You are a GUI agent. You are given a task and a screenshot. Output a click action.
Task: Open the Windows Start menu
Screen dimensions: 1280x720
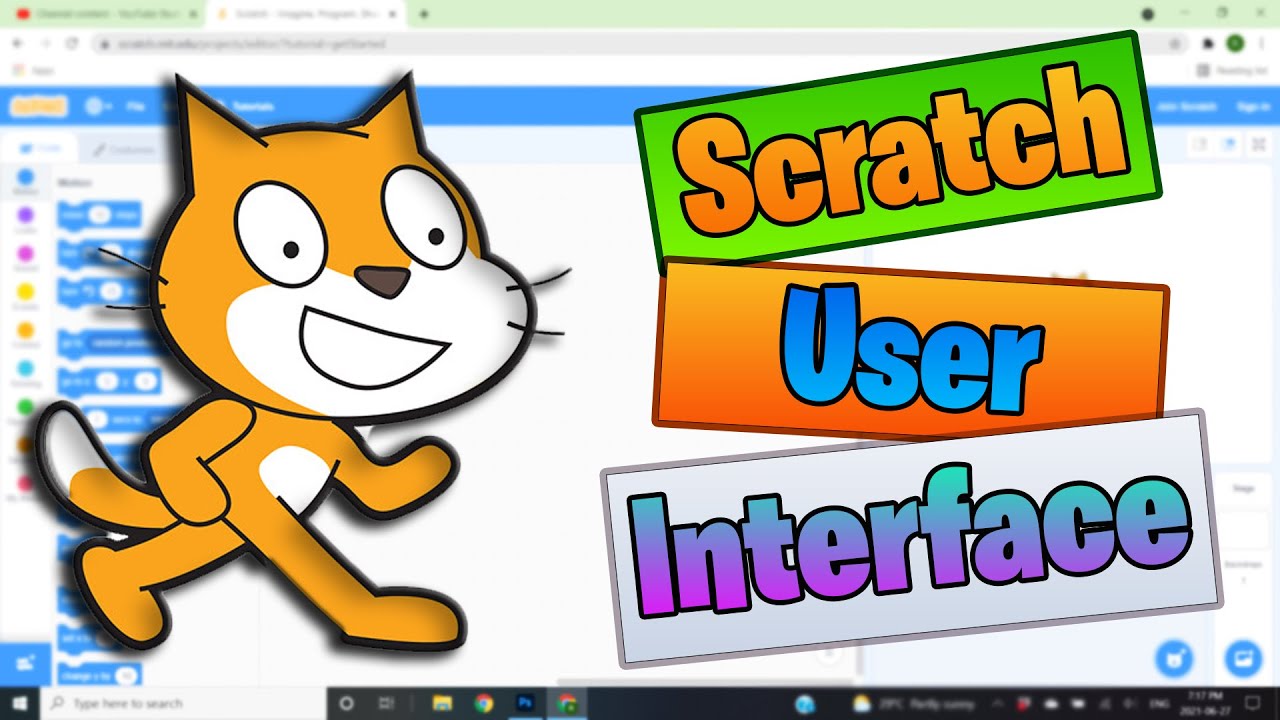point(22,703)
